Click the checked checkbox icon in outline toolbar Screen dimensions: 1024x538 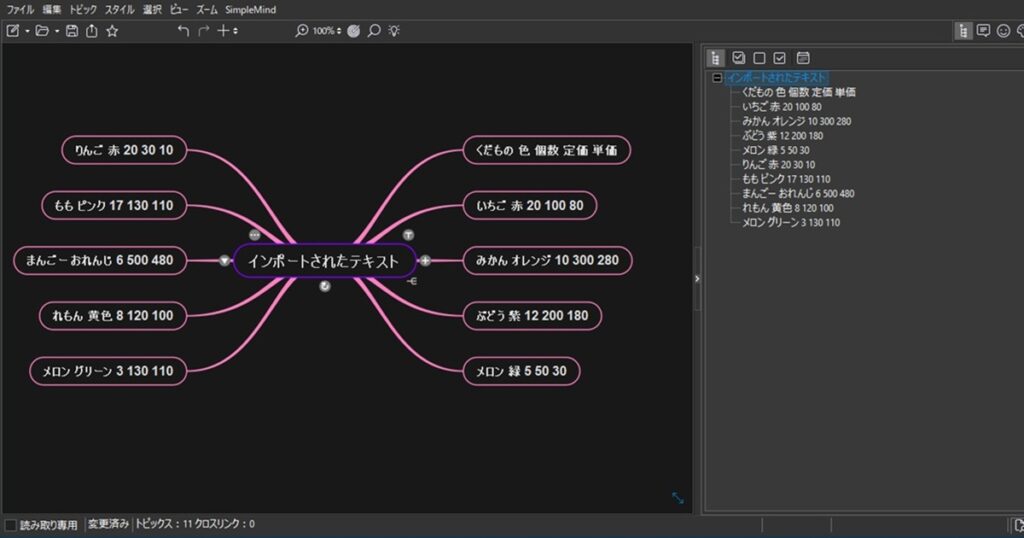pos(781,58)
